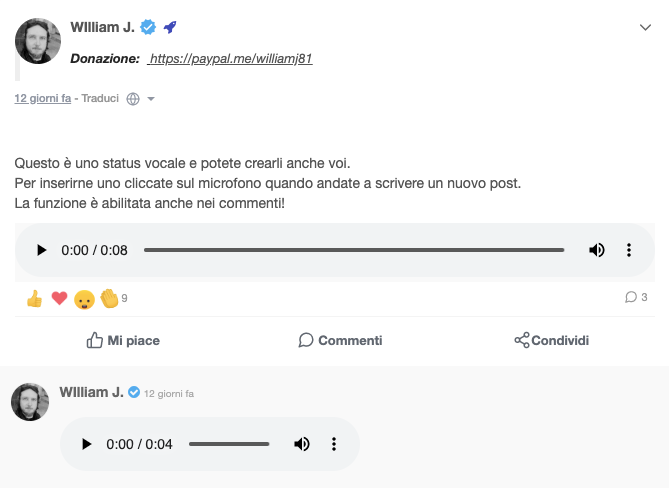The image size is (669, 488).
Task: Click the tongue-out face reaction emoji
Action: pos(84,299)
